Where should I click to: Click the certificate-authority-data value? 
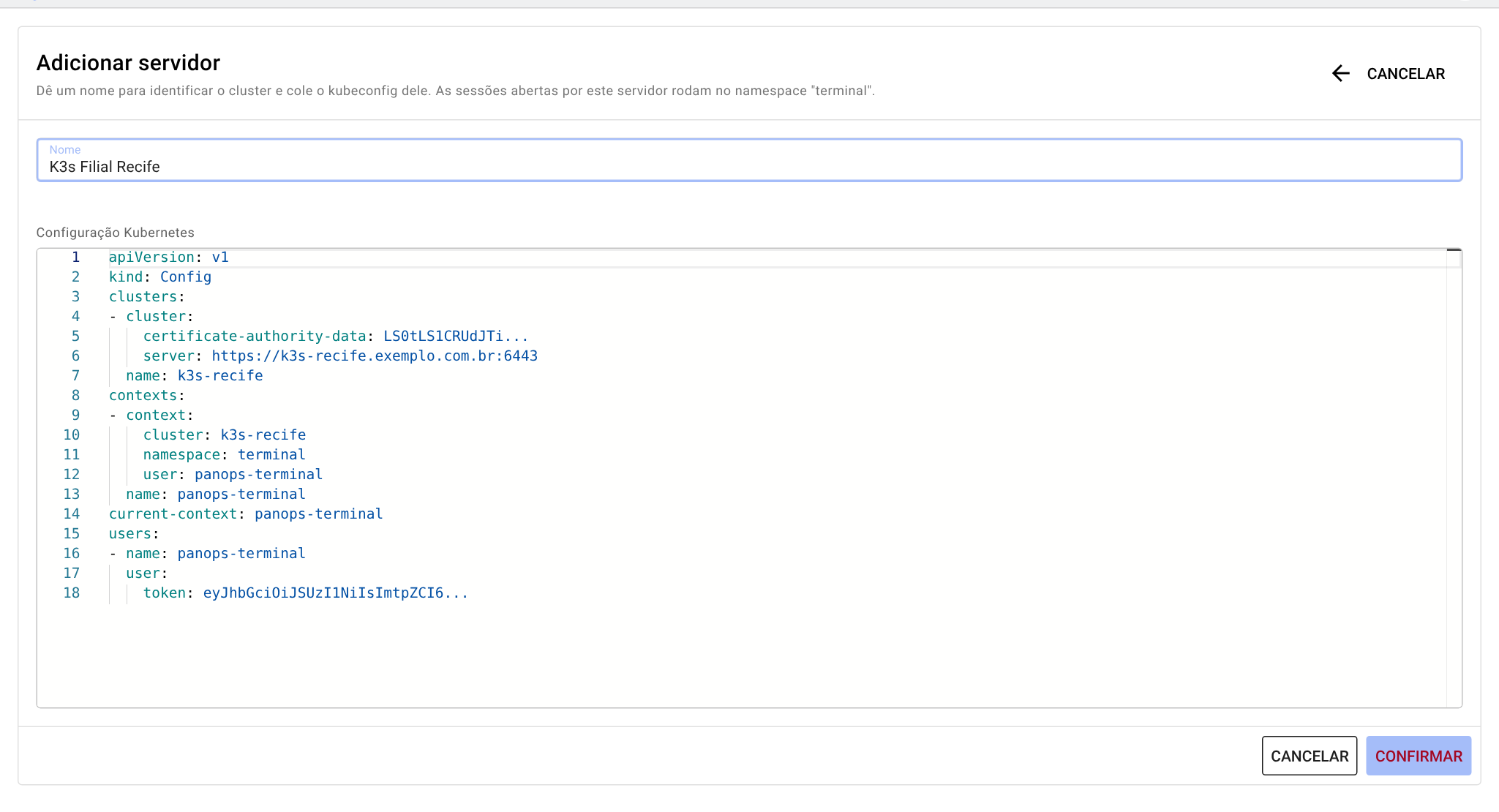tap(456, 337)
